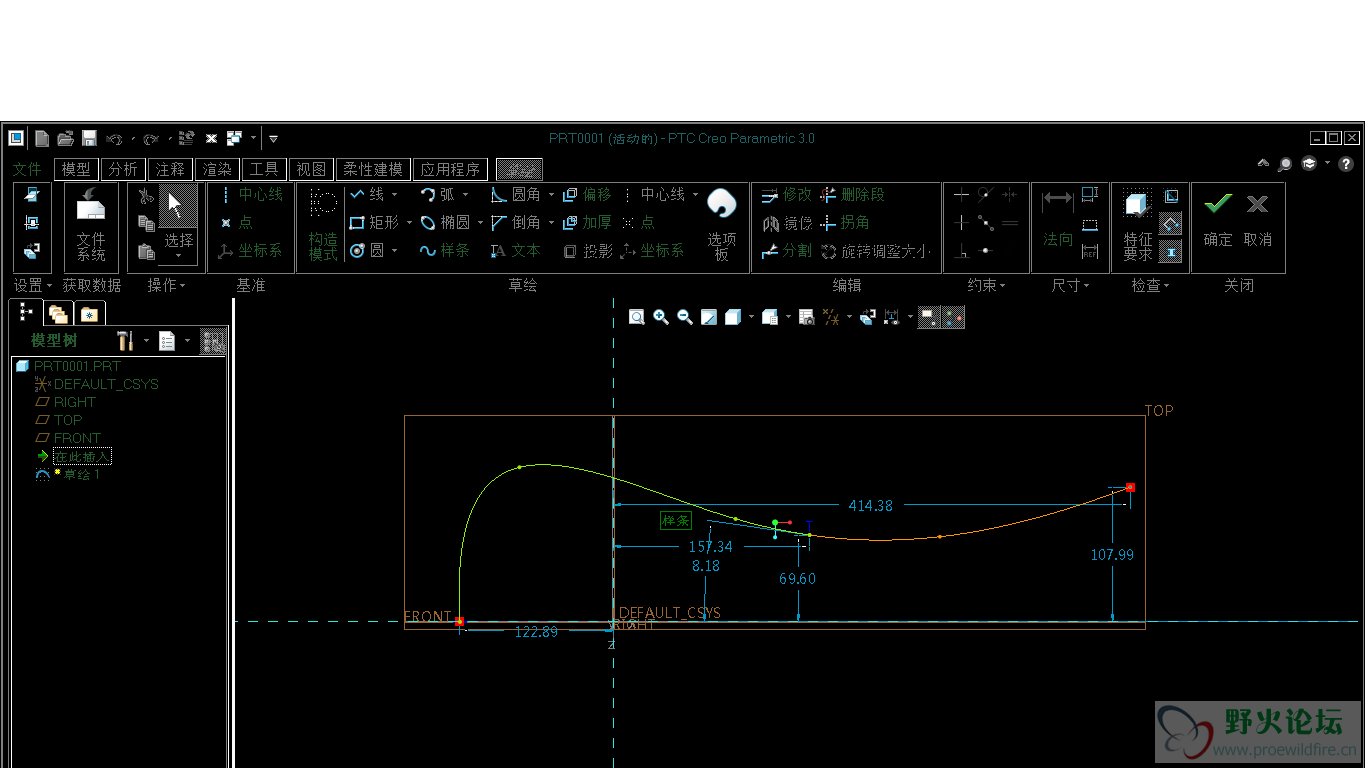The width and height of the screenshot is (1366, 768).
Task: Switch to the 视图 ribbon tab
Action: (x=311, y=169)
